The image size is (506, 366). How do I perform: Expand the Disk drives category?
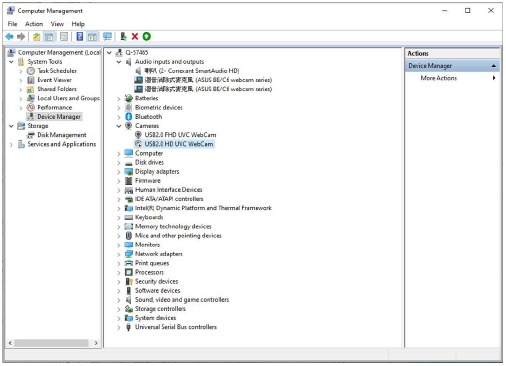click(x=119, y=163)
